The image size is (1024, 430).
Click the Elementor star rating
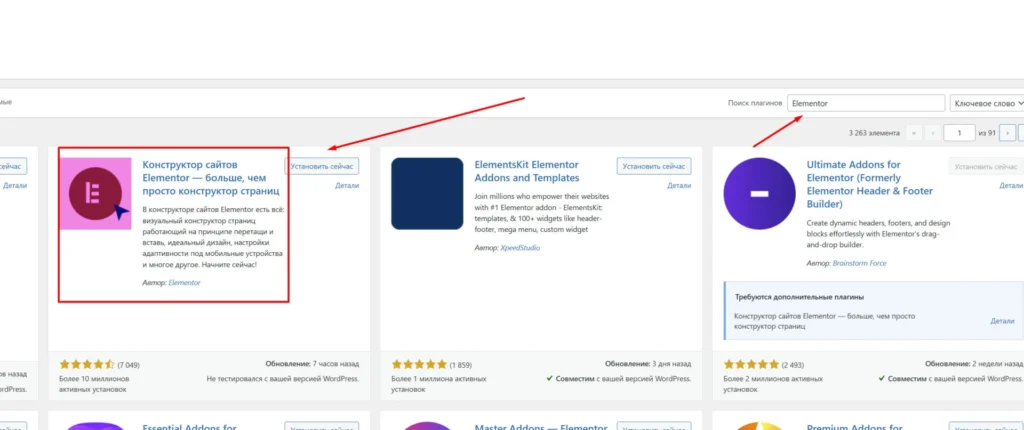pos(87,364)
